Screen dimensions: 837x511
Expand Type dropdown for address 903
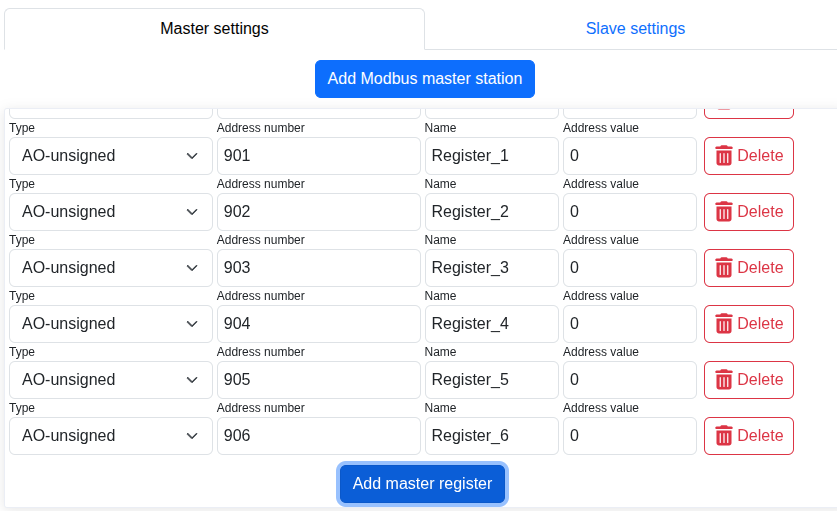tap(110, 268)
